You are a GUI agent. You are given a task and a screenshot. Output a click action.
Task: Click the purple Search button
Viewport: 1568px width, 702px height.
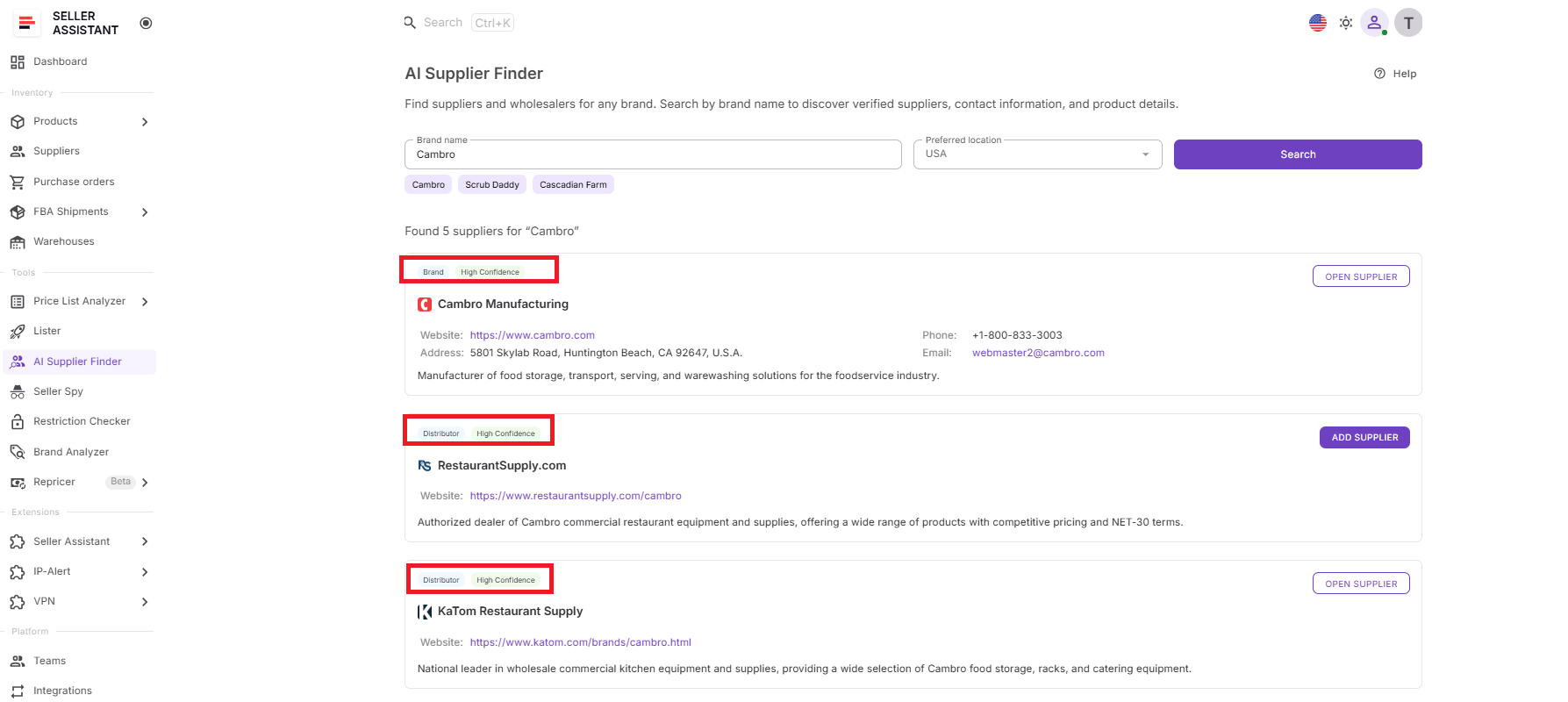[x=1298, y=154]
